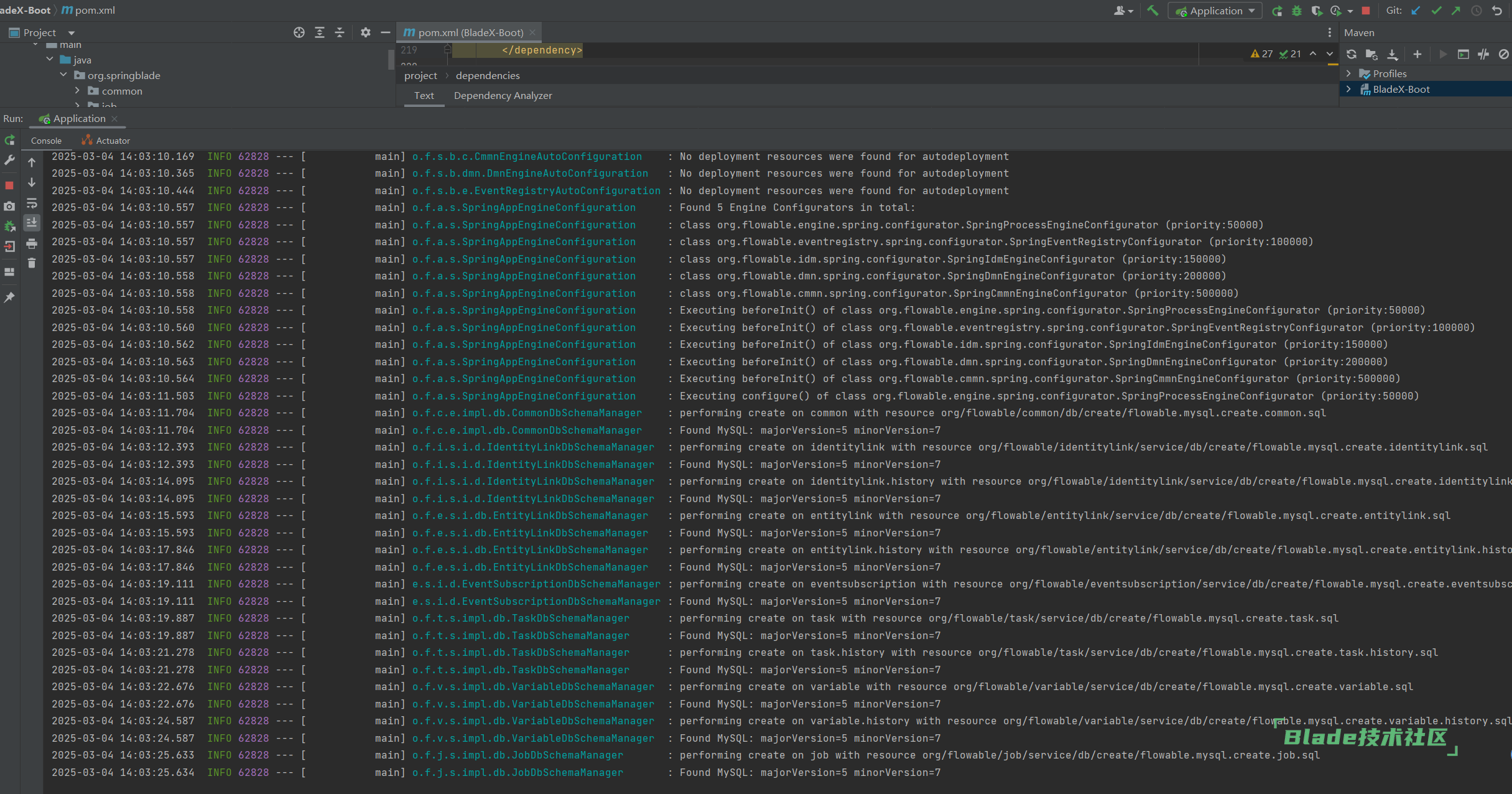
Task: Select the Text tab in editor
Action: [x=424, y=95]
